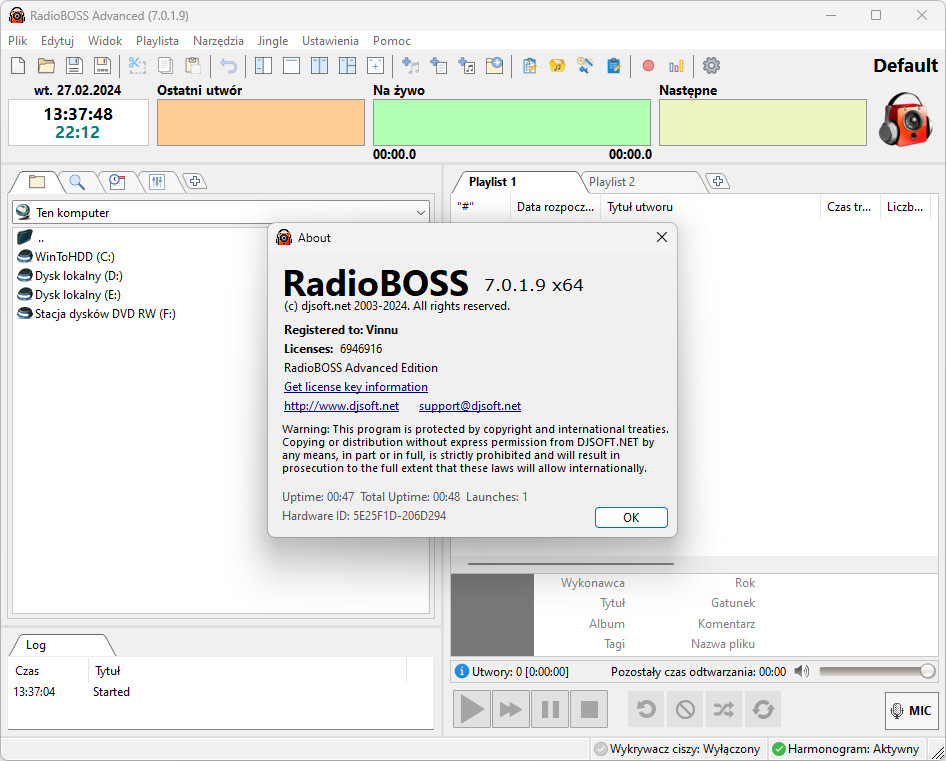Open the scheduler clipboard icon

point(530,65)
